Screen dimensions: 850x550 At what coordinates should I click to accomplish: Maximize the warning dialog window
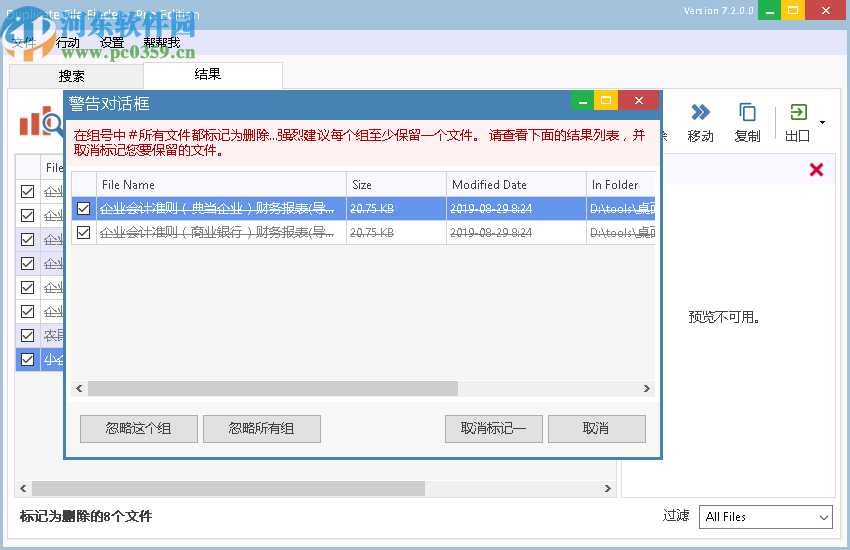click(x=606, y=101)
